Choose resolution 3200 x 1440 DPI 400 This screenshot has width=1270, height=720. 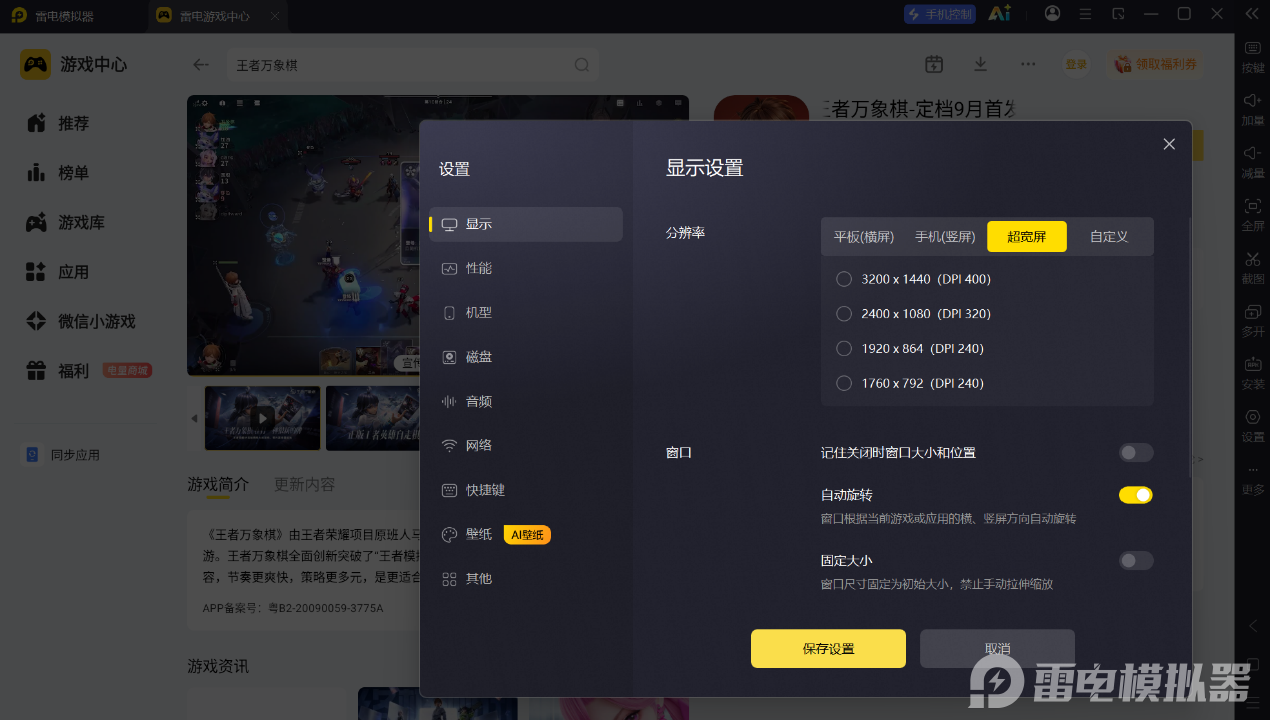[914, 279]
